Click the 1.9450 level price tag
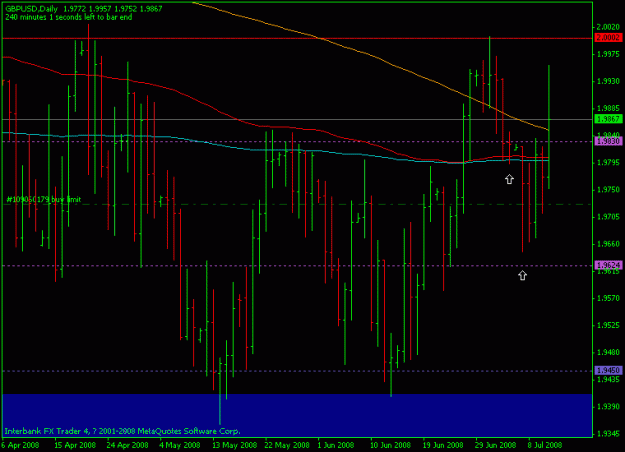 [608, 370]
